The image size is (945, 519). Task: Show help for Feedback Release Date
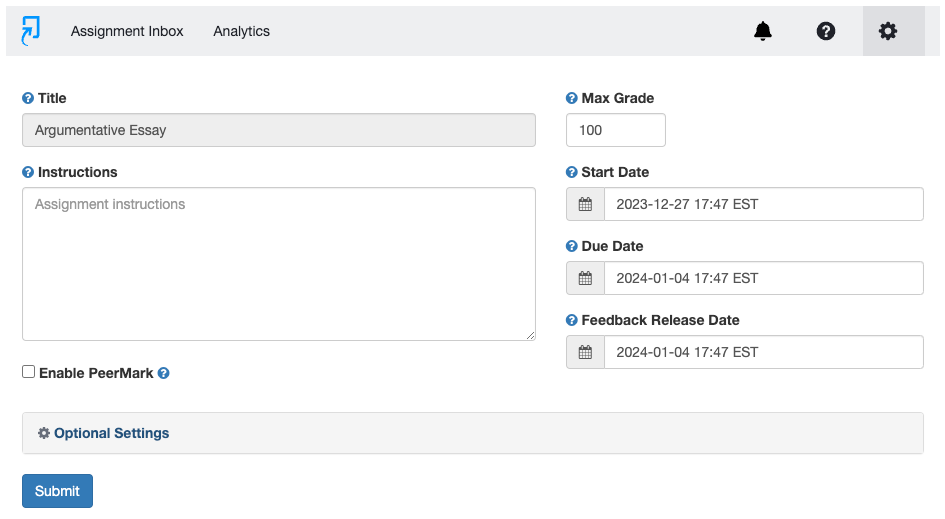tap(571, 320)
